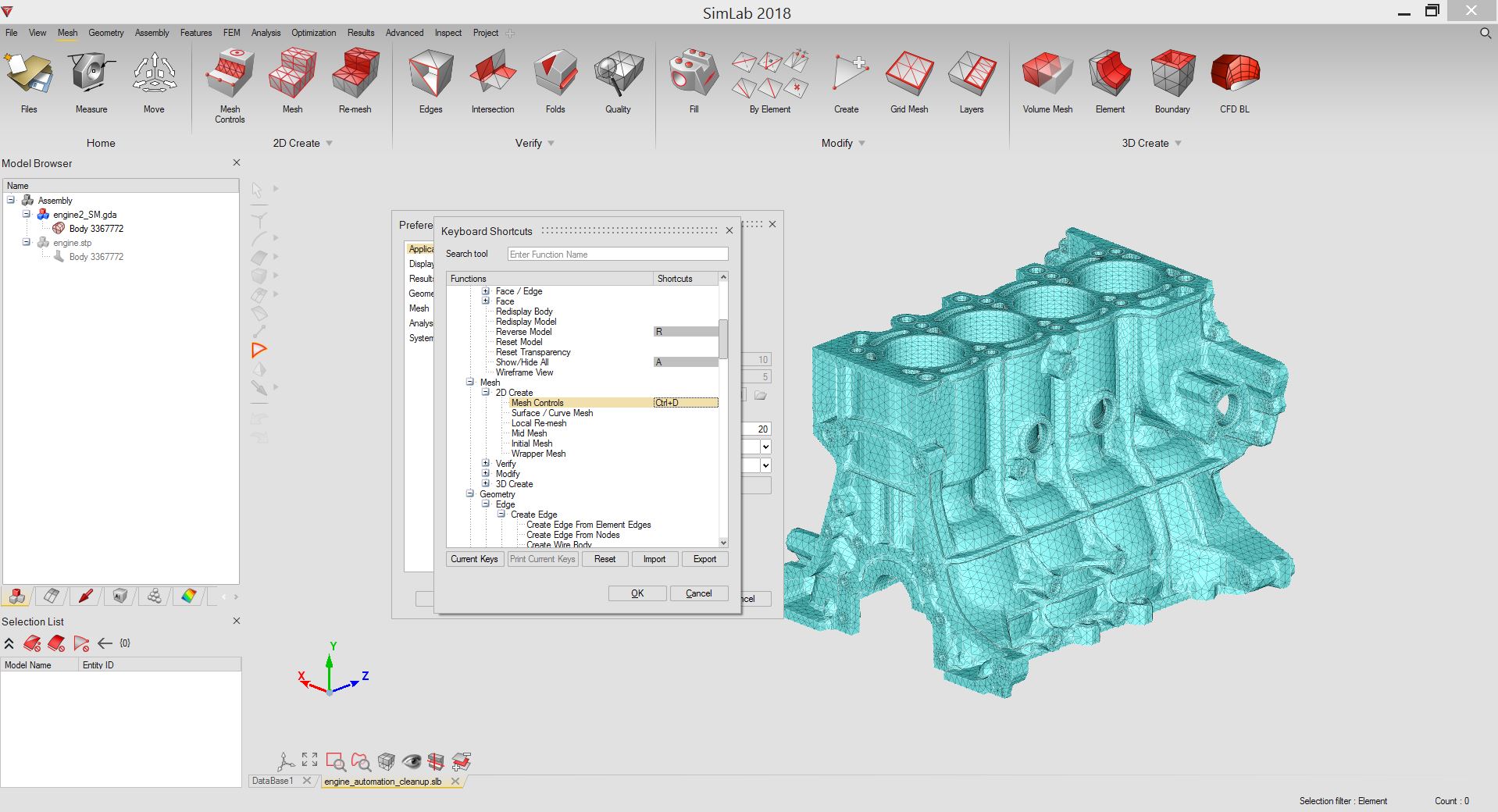Toggle the eye visibility icon in view toolbar
This screenshot has height=812, width=1498.
pyautogui.click(x=412, y=761)
